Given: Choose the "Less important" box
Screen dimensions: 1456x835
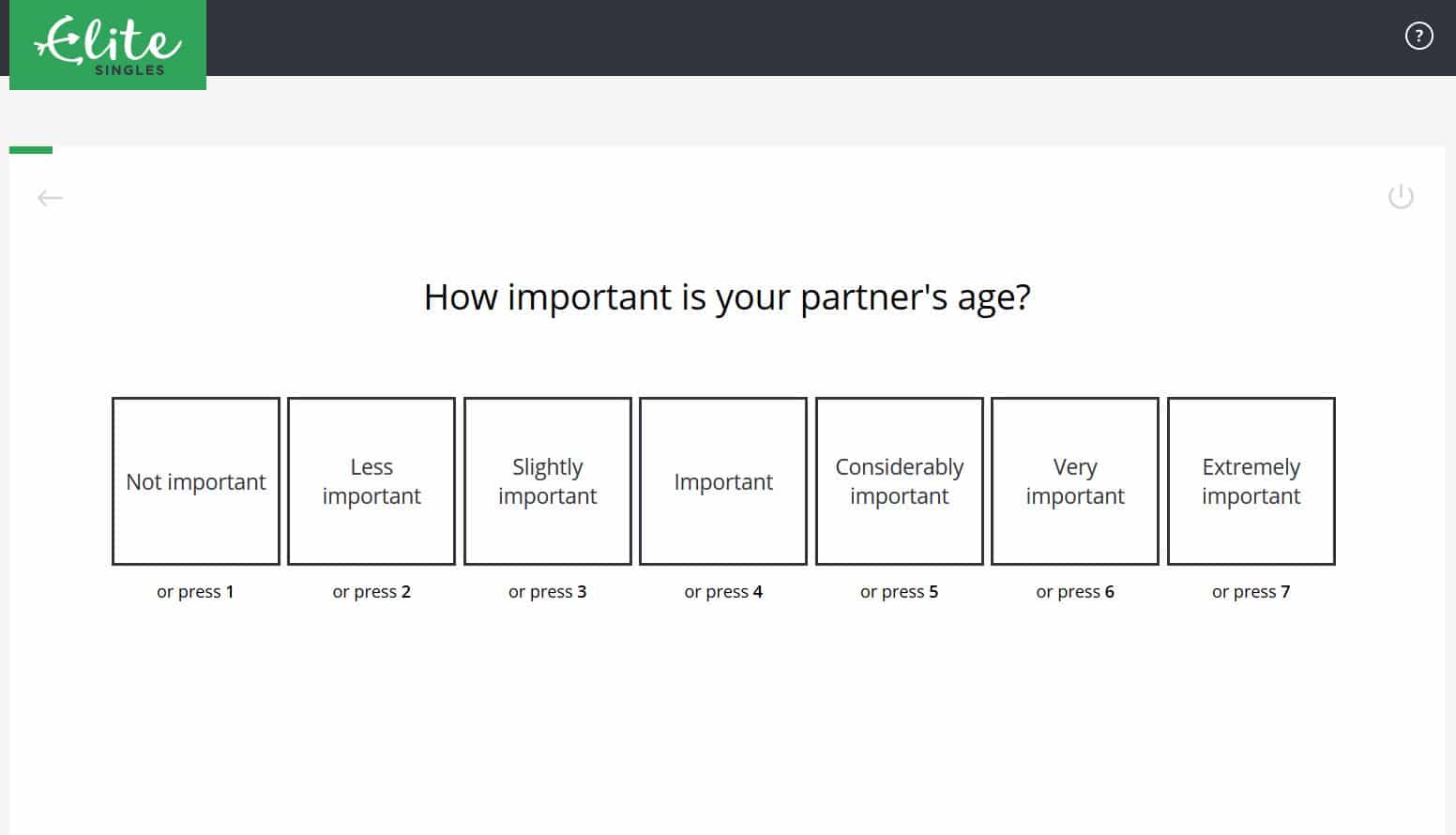Looking at the screenshot, I should pyautogui.click(x=372, y=481).
